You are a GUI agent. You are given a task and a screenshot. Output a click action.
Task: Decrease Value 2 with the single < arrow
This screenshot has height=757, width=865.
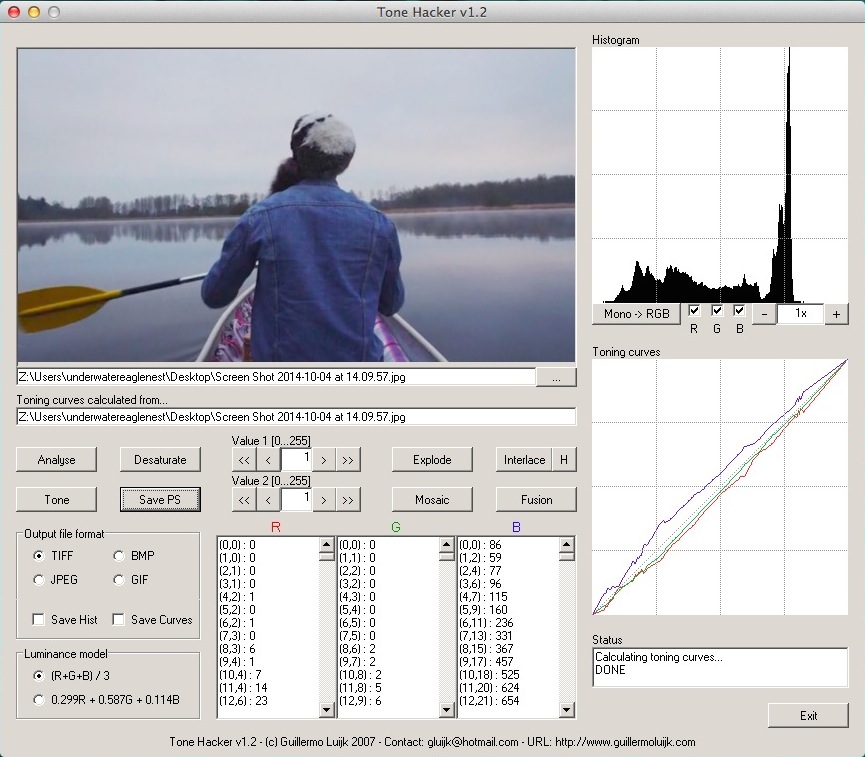269,499
